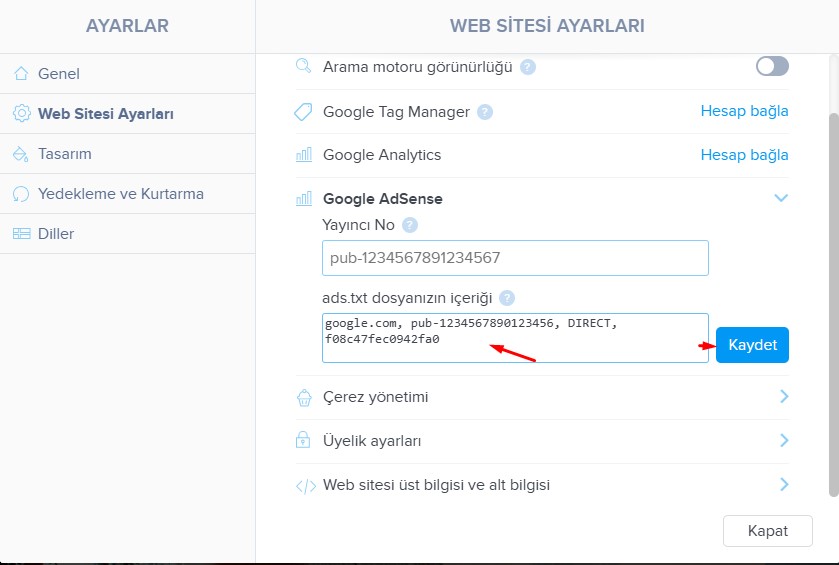The image size is (839, 565).
Task: Expand the Çerez yönetimi section arrow
Action: 783,397
